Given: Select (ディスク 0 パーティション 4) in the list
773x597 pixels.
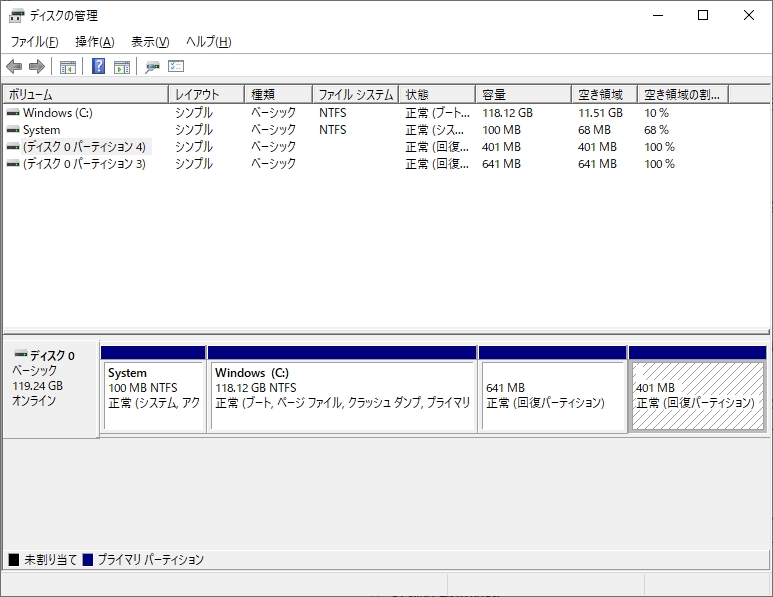Looking at the screenshot, I should (x=84, y=147).
